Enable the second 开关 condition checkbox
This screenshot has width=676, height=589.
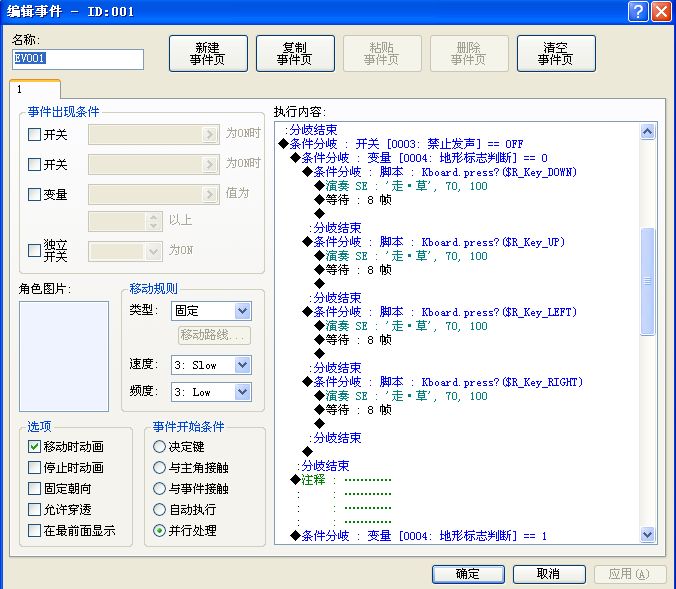[x=34, y=164]
